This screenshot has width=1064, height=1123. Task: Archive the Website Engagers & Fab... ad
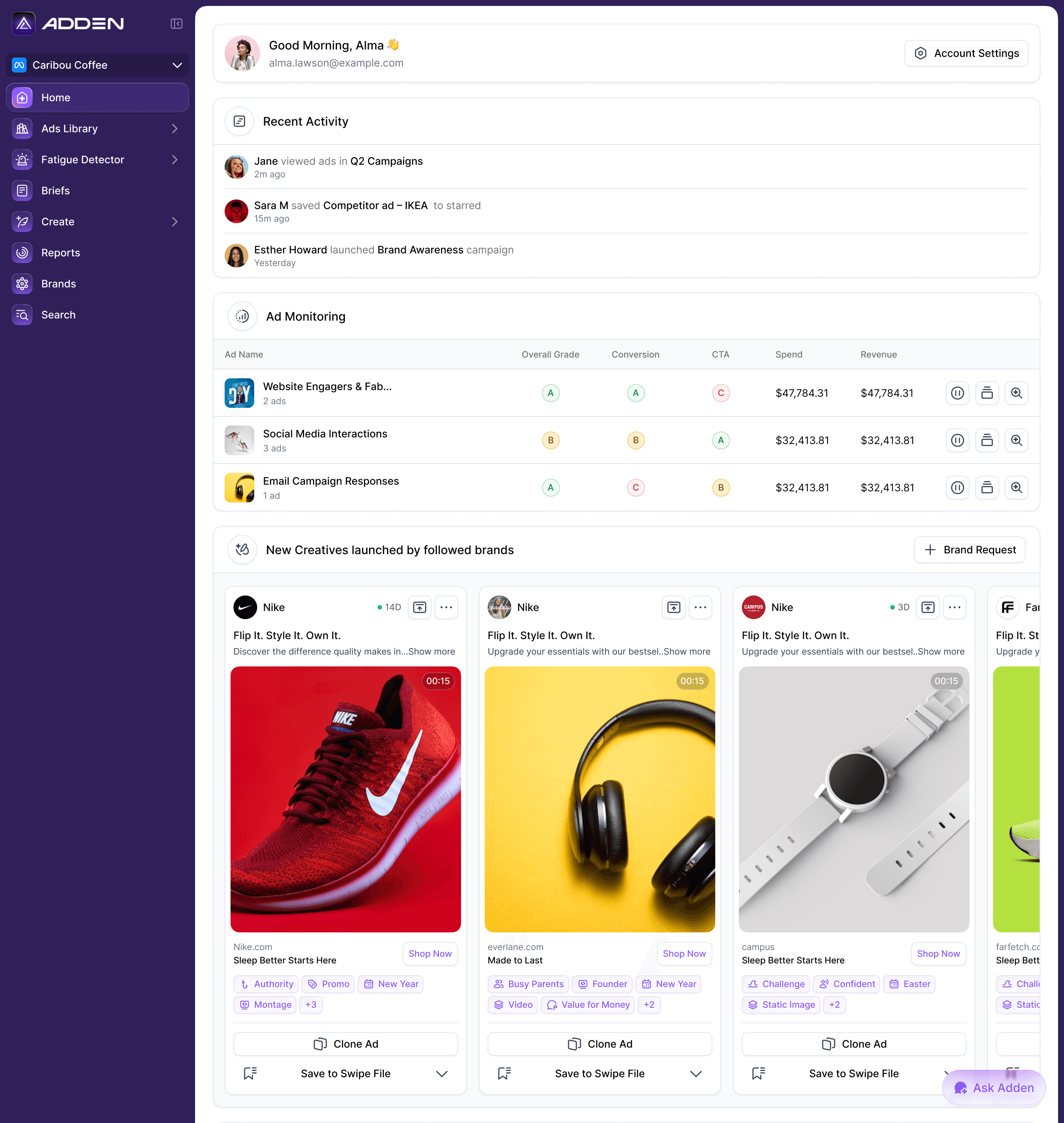coord(987,393)
